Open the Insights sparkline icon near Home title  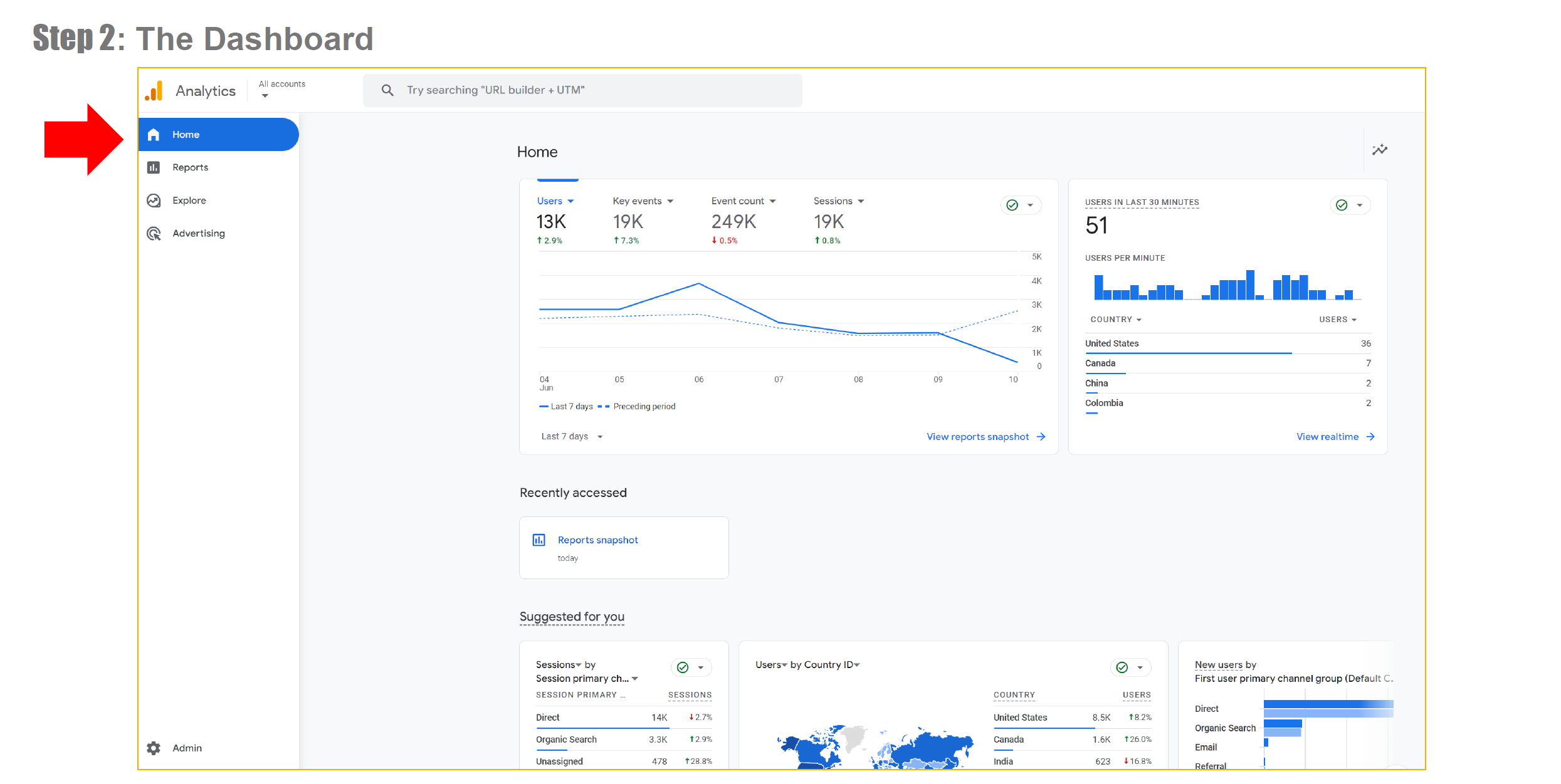pyautogui.click(x=1379, y=150)
